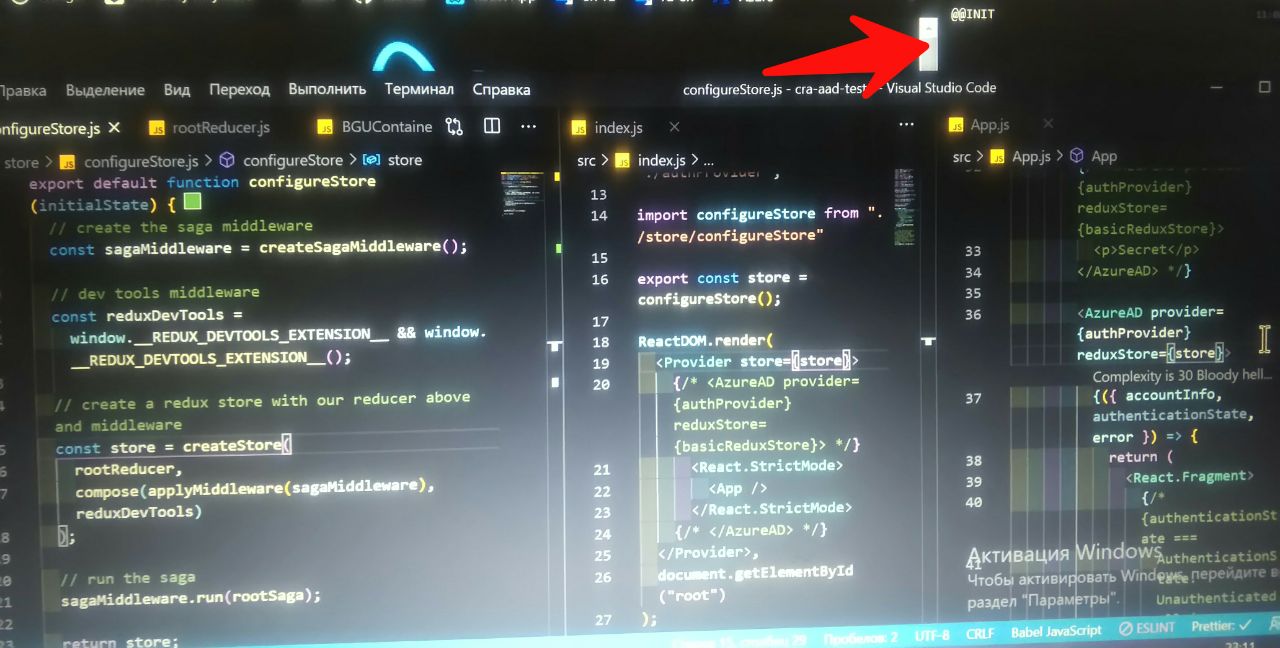This screenshot has width=1280, height=648.
Task: Switch to the configureStore.js tab
Action: [50, 128]
